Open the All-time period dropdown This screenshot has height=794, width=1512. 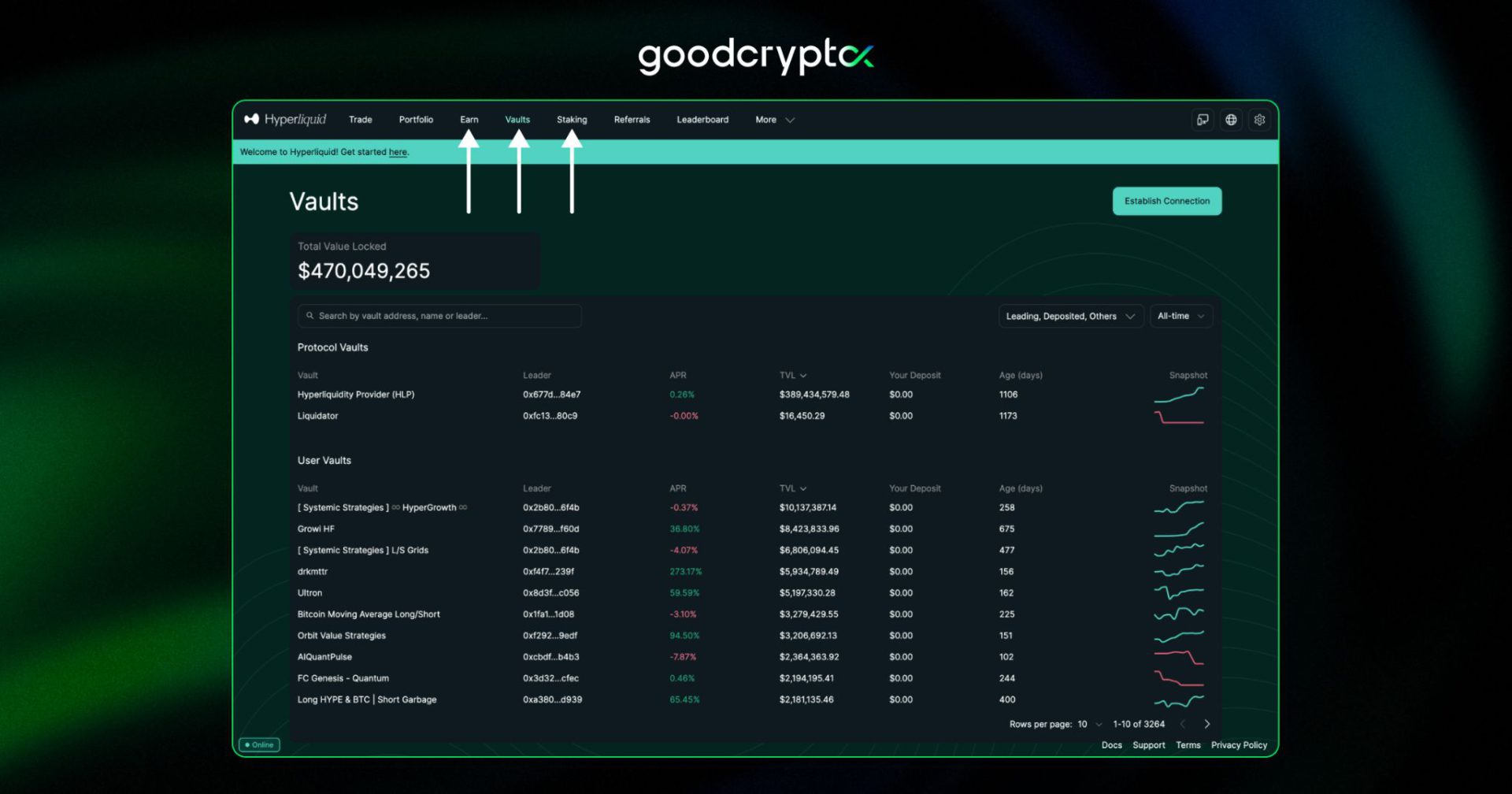point(1181,316)
